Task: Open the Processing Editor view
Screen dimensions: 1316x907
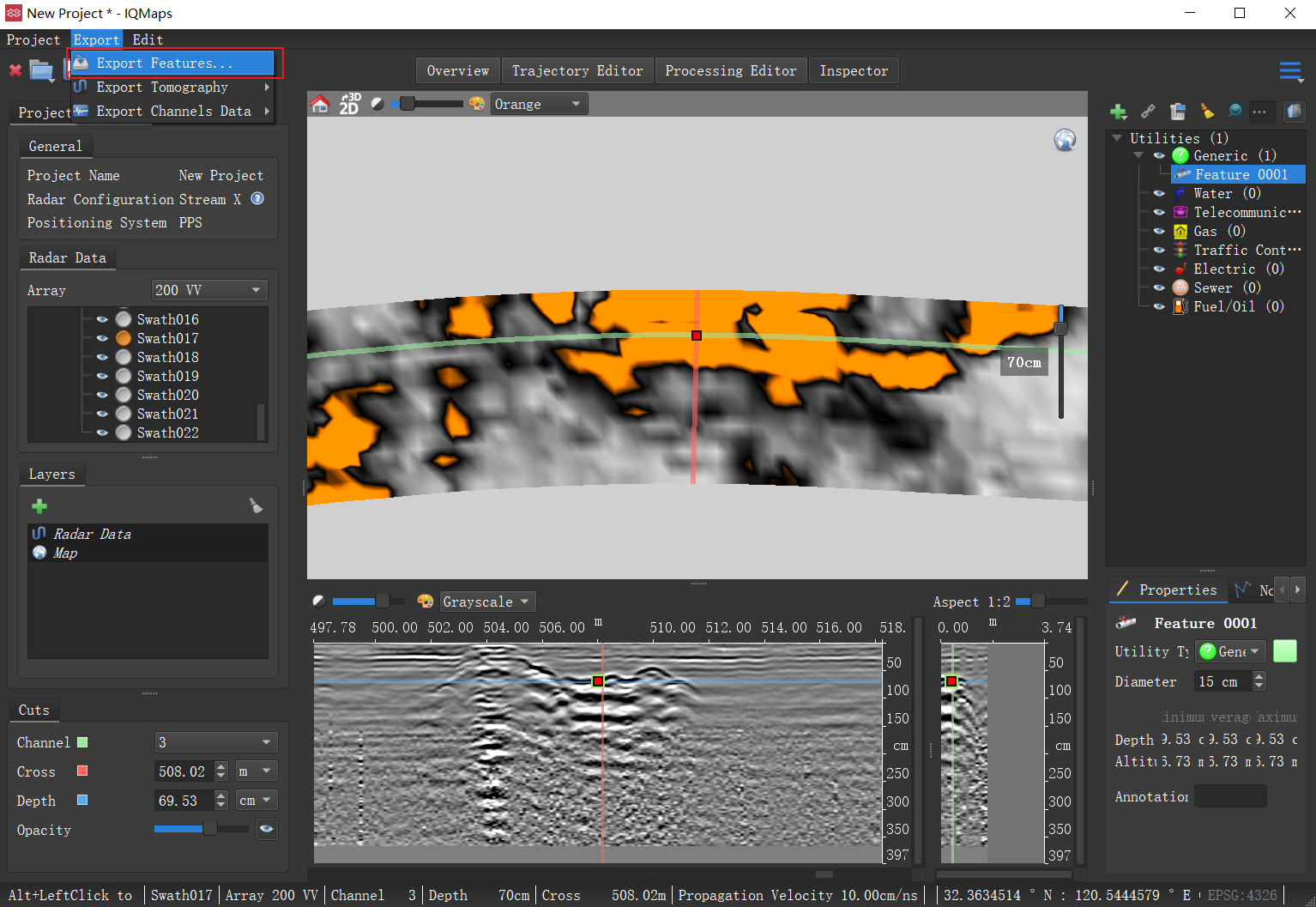Action: pyautogui.click(x=731, y=70)
